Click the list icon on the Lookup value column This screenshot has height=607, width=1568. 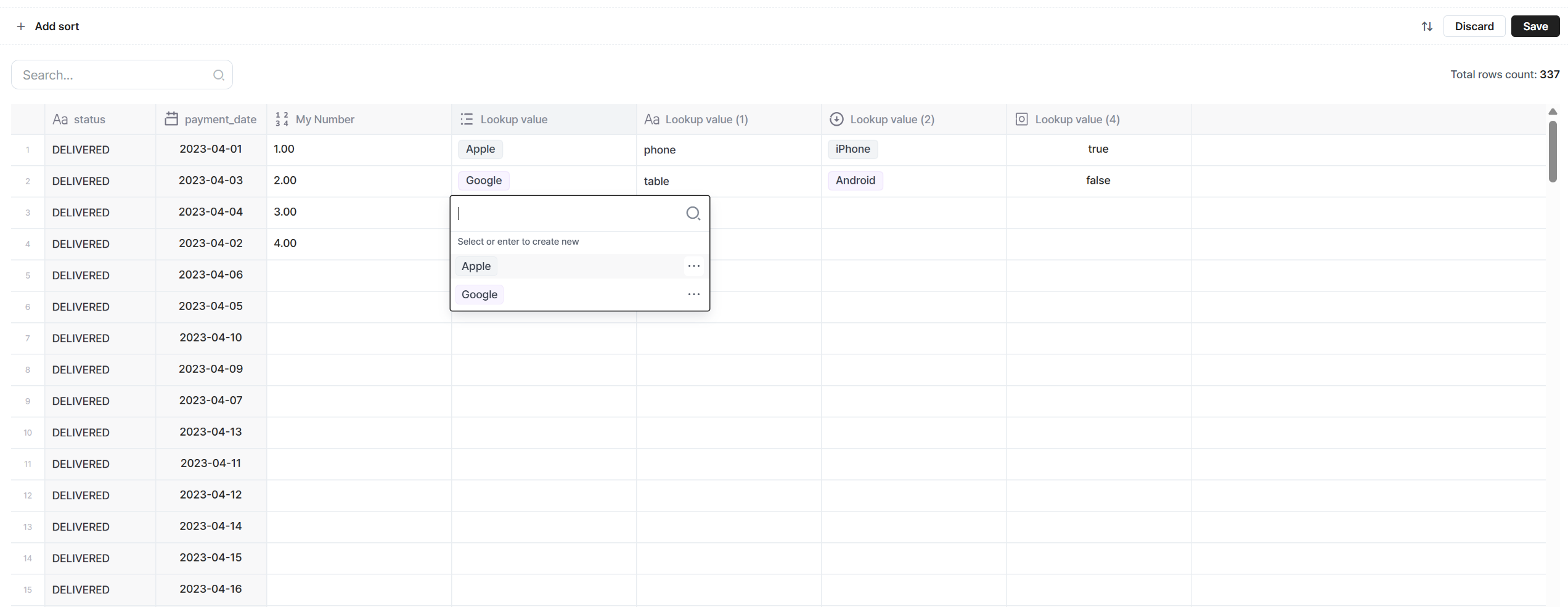click(x=467, y=119)
